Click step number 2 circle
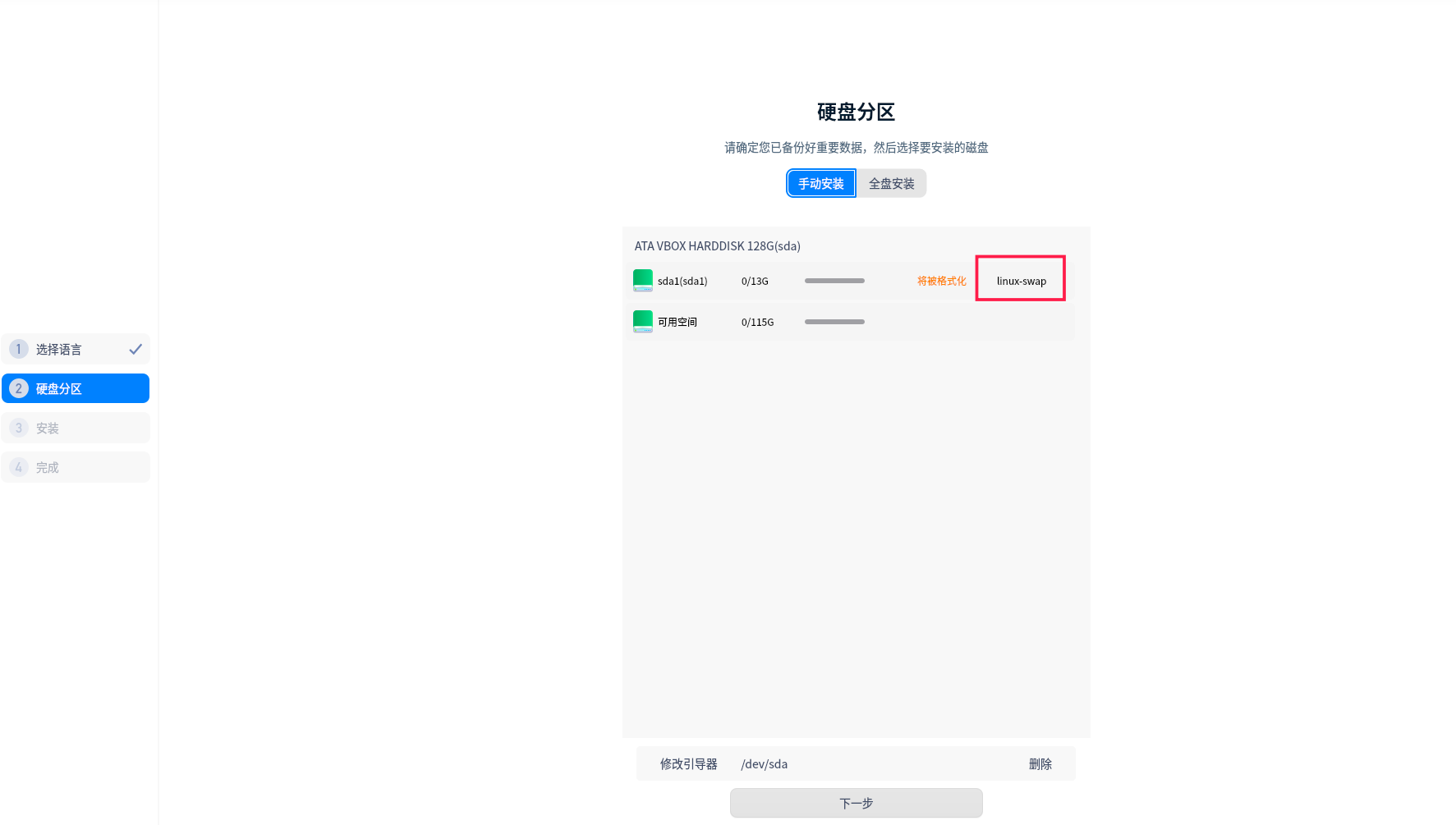The image size is (1456, 825). point(19,388)
